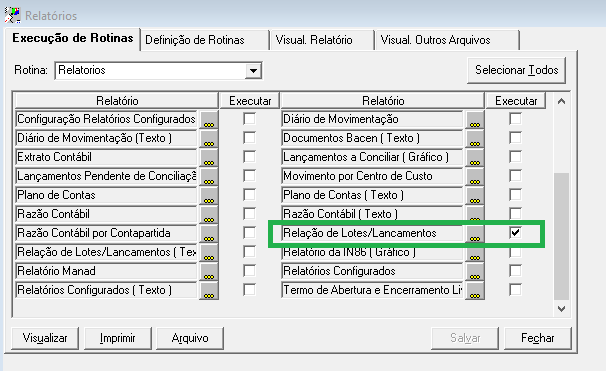Click the left Relatório column header
The height and width of the screenshot is (371, 606).
(117, 101)
